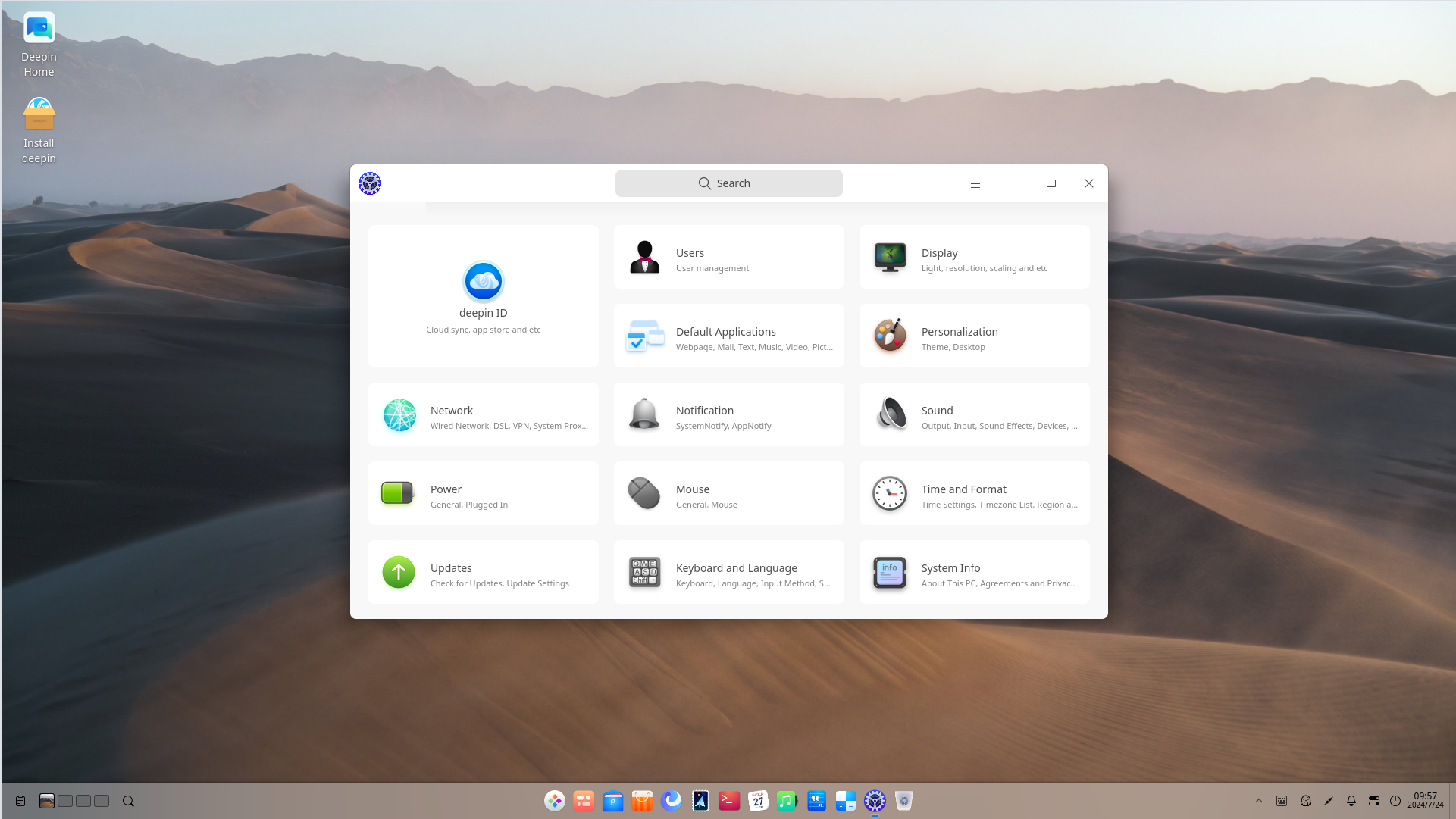Open the Music app in the dock
1456x819 pixels.
(787, 801)
